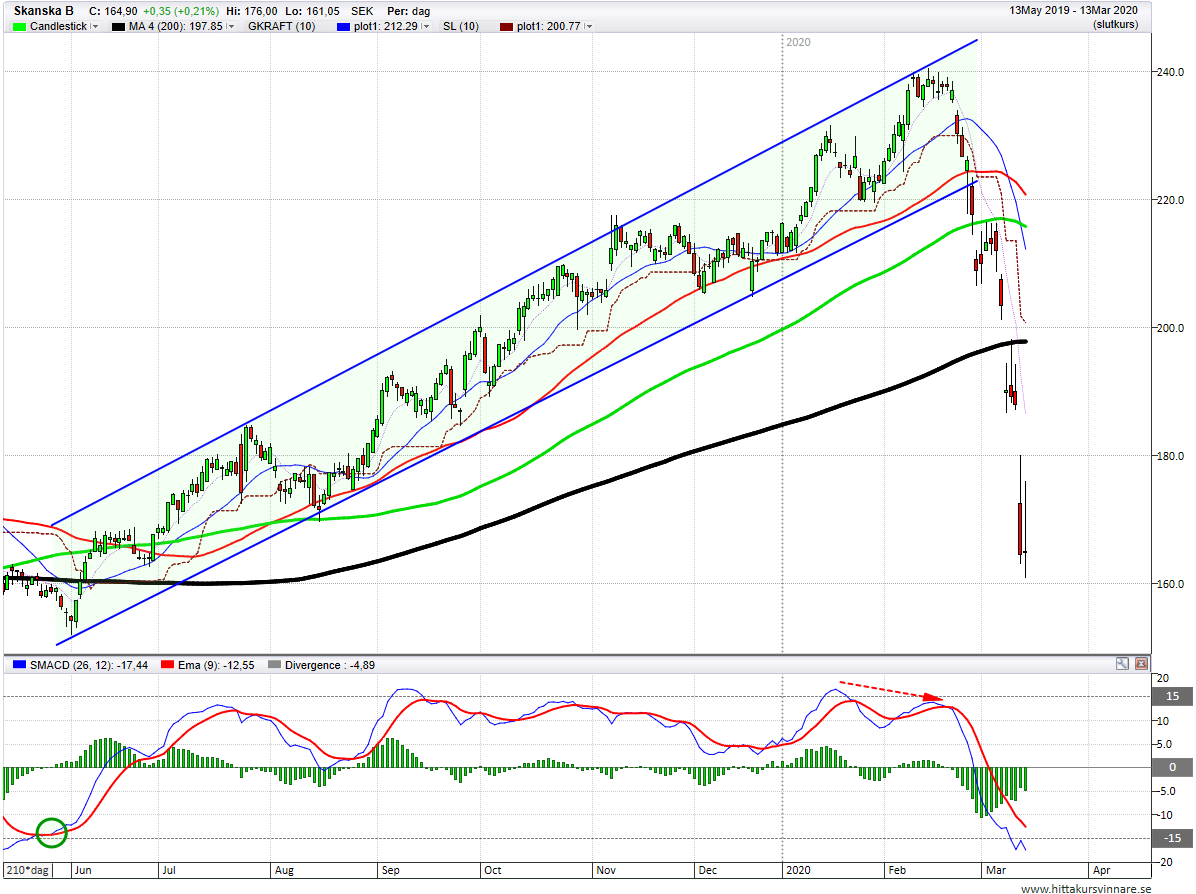
Task: Click the MACD lower level -15 marker
Action: tap(1172, 838)
